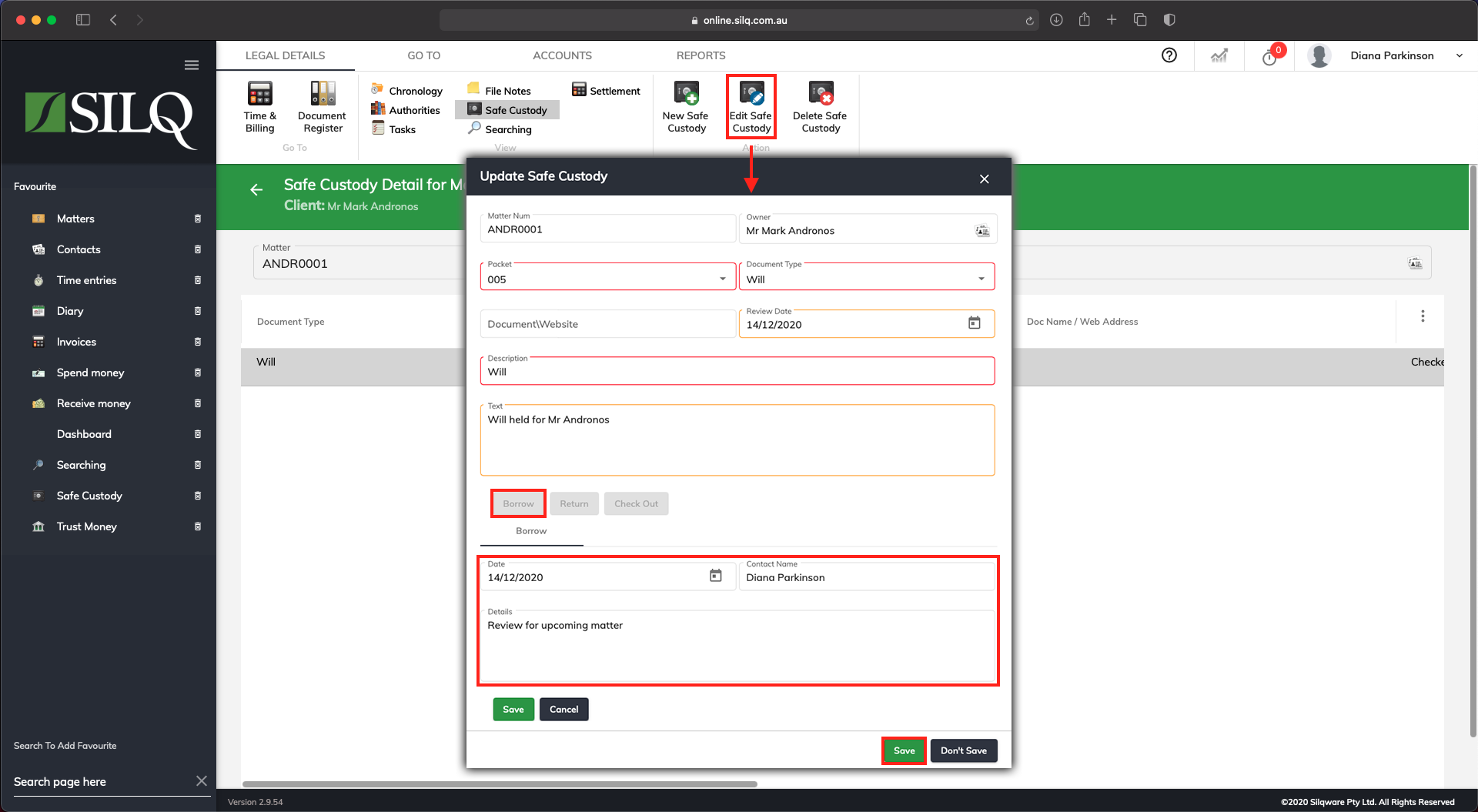1478x812 pixels.
Task: Open the Review Date calendar picker
Action: 974,323
